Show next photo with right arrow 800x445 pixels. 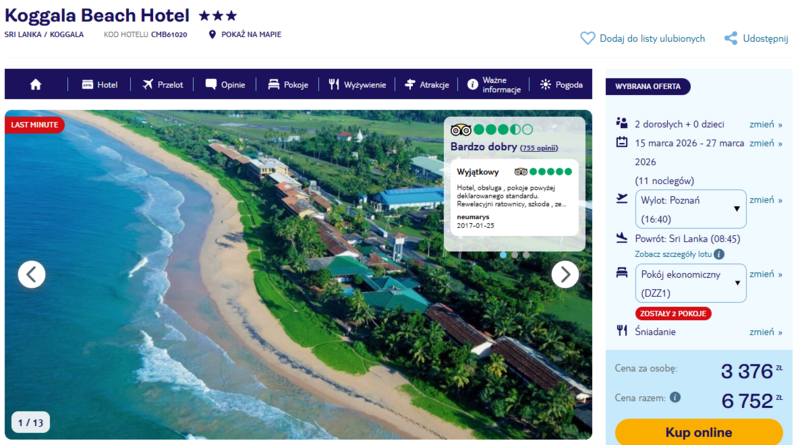[565, 274]
